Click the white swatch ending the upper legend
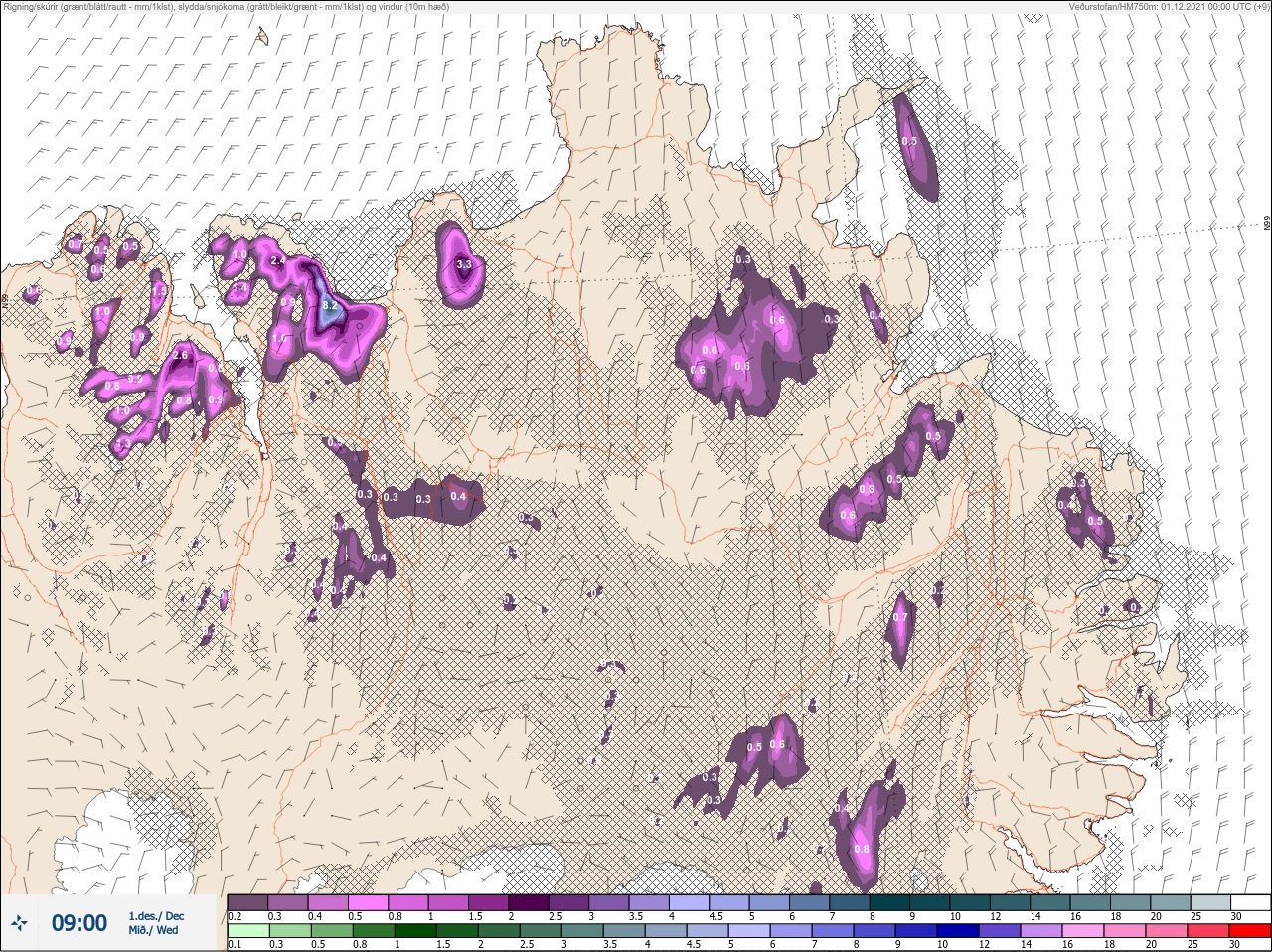 [x=1249, y=902]
